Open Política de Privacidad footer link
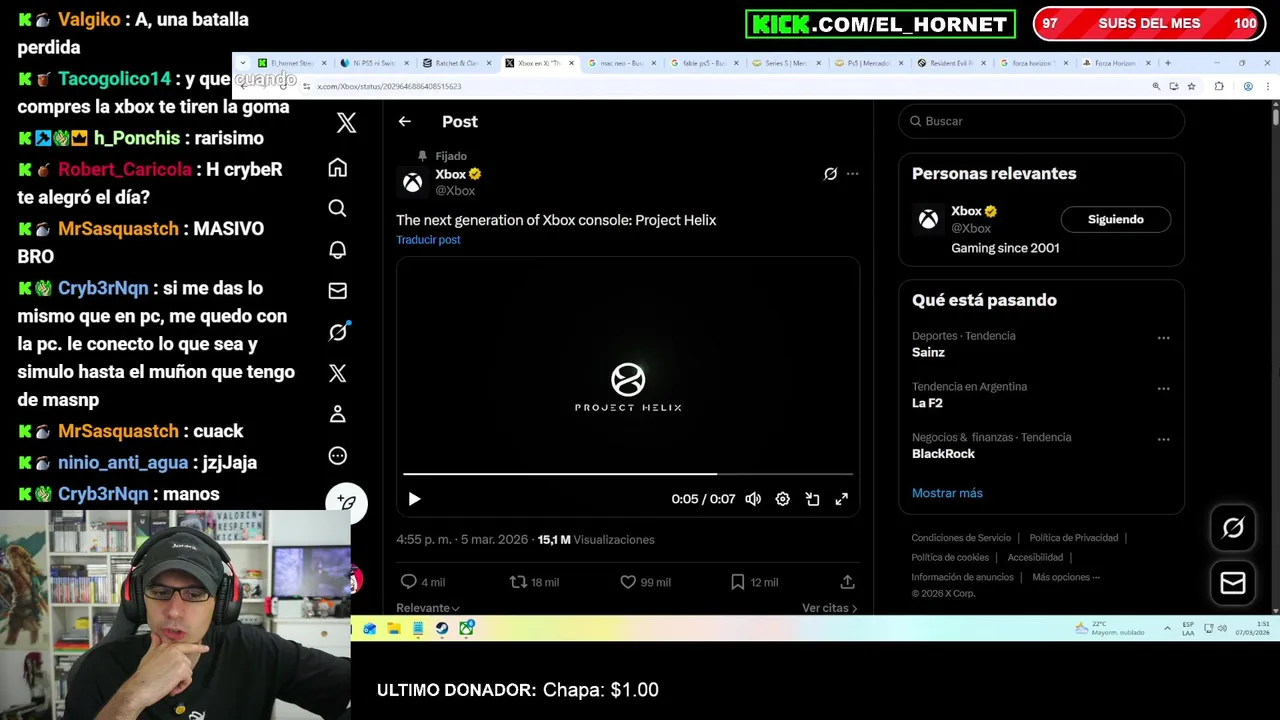The width and height of the screenshot is (1280, 720). pyautogui.click(x=1074, y=538)
